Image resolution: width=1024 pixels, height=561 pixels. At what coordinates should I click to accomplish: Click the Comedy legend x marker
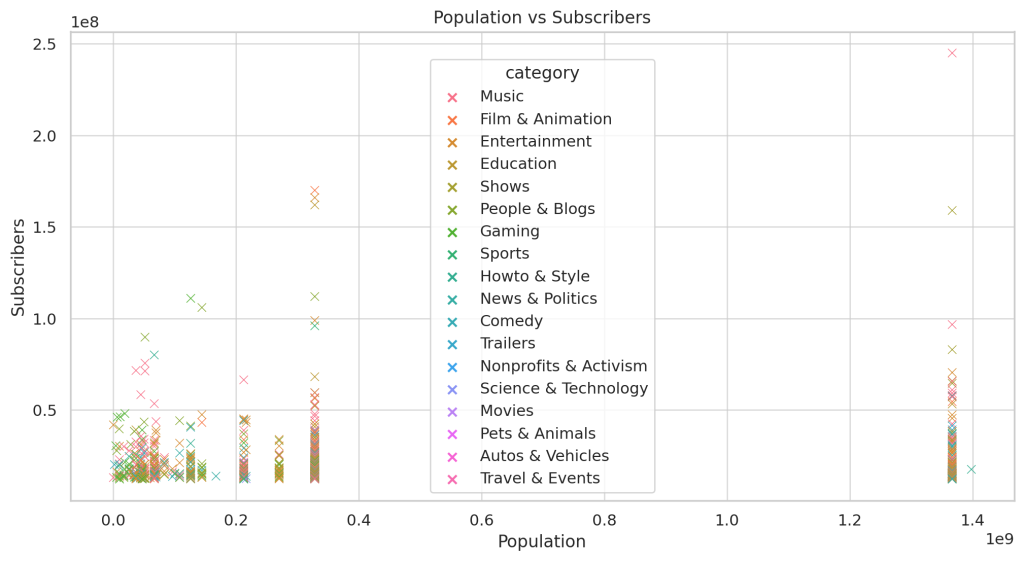[452, 322]
